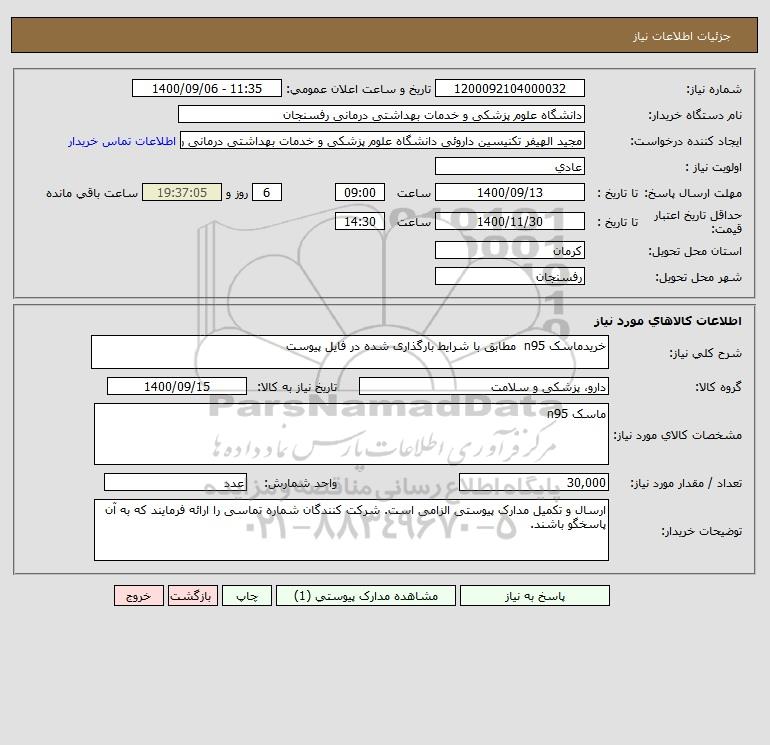The width and height of the screenshot is (770, 745).
Task: Click the حداقل تاریخ اعتبار قیمت label
Action: click(698, 222)
